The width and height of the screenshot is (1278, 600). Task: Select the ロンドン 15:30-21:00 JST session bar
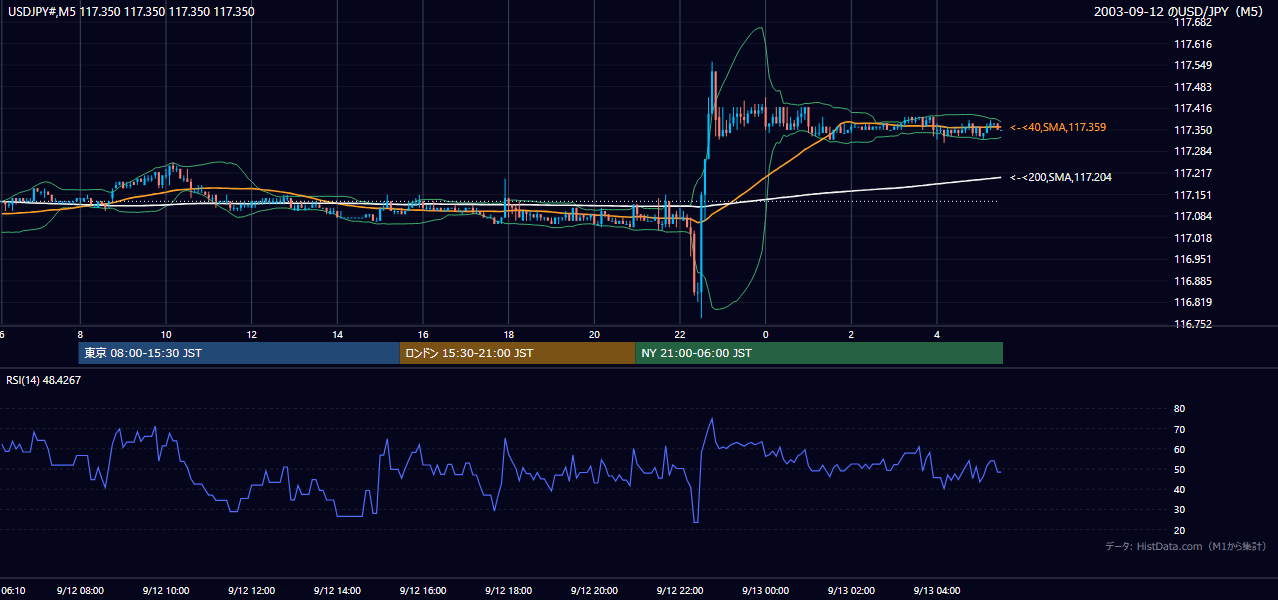pyautogui.click(x=517, y=353)
